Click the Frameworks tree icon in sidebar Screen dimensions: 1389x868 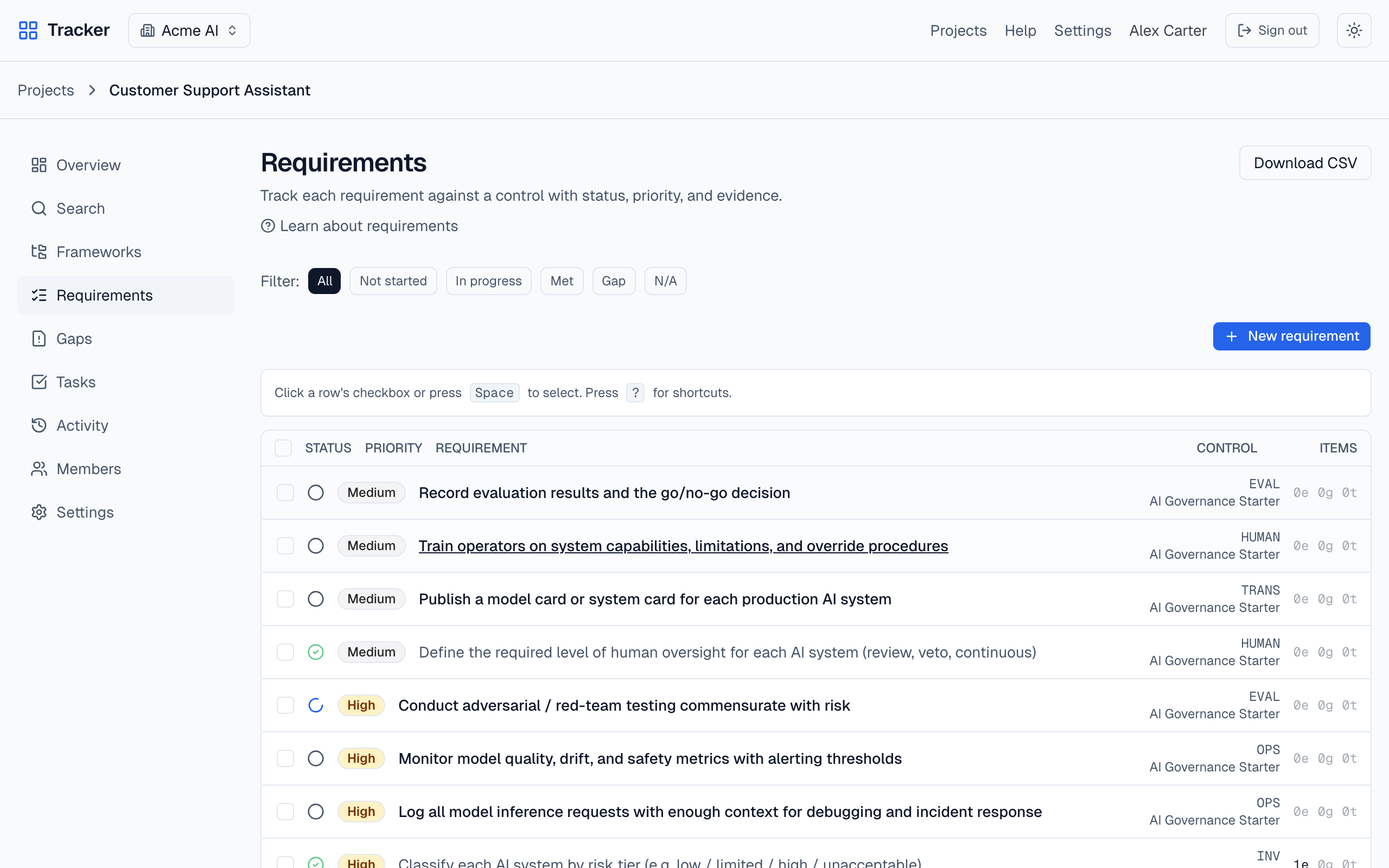click(x=39, y=252)
